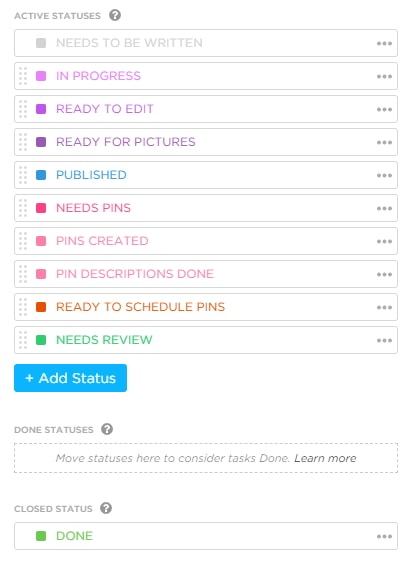The width and height of the screenshot is (420, 571).
Task: Open help icon beside Closed Status
Action: pos(106,508)
